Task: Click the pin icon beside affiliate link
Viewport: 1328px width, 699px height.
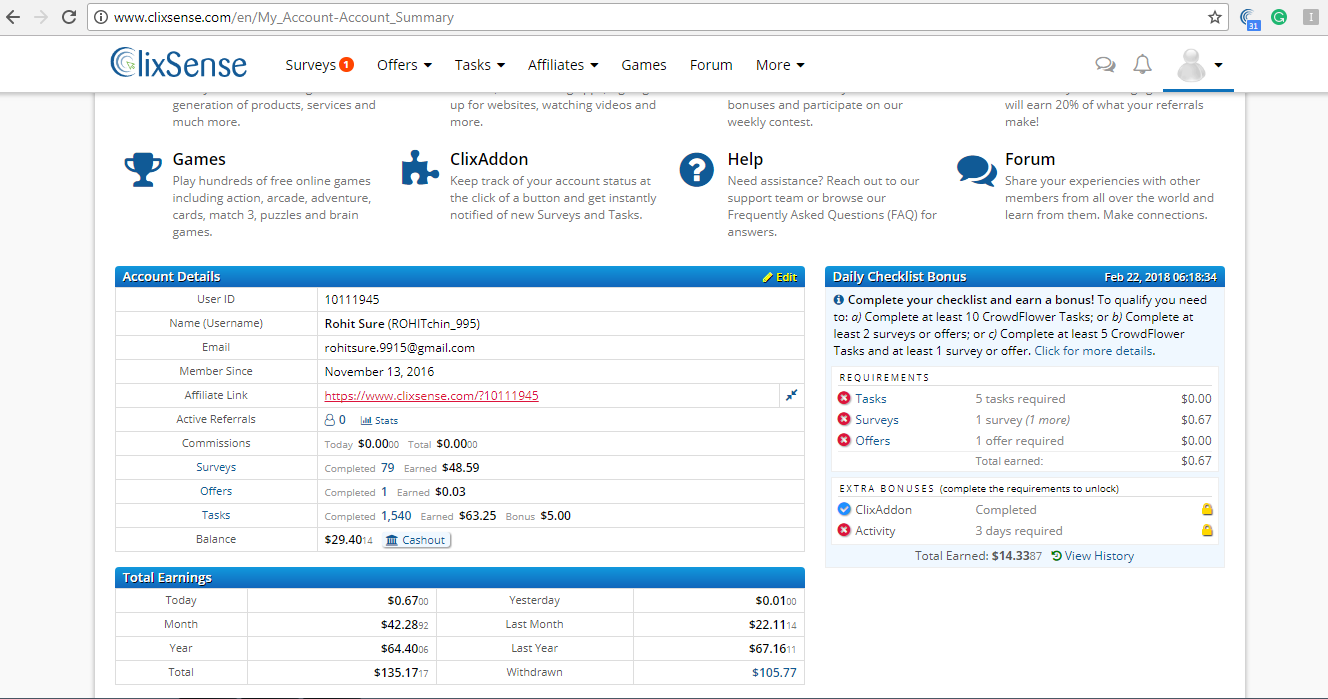Action: click(x=791, y=396)
